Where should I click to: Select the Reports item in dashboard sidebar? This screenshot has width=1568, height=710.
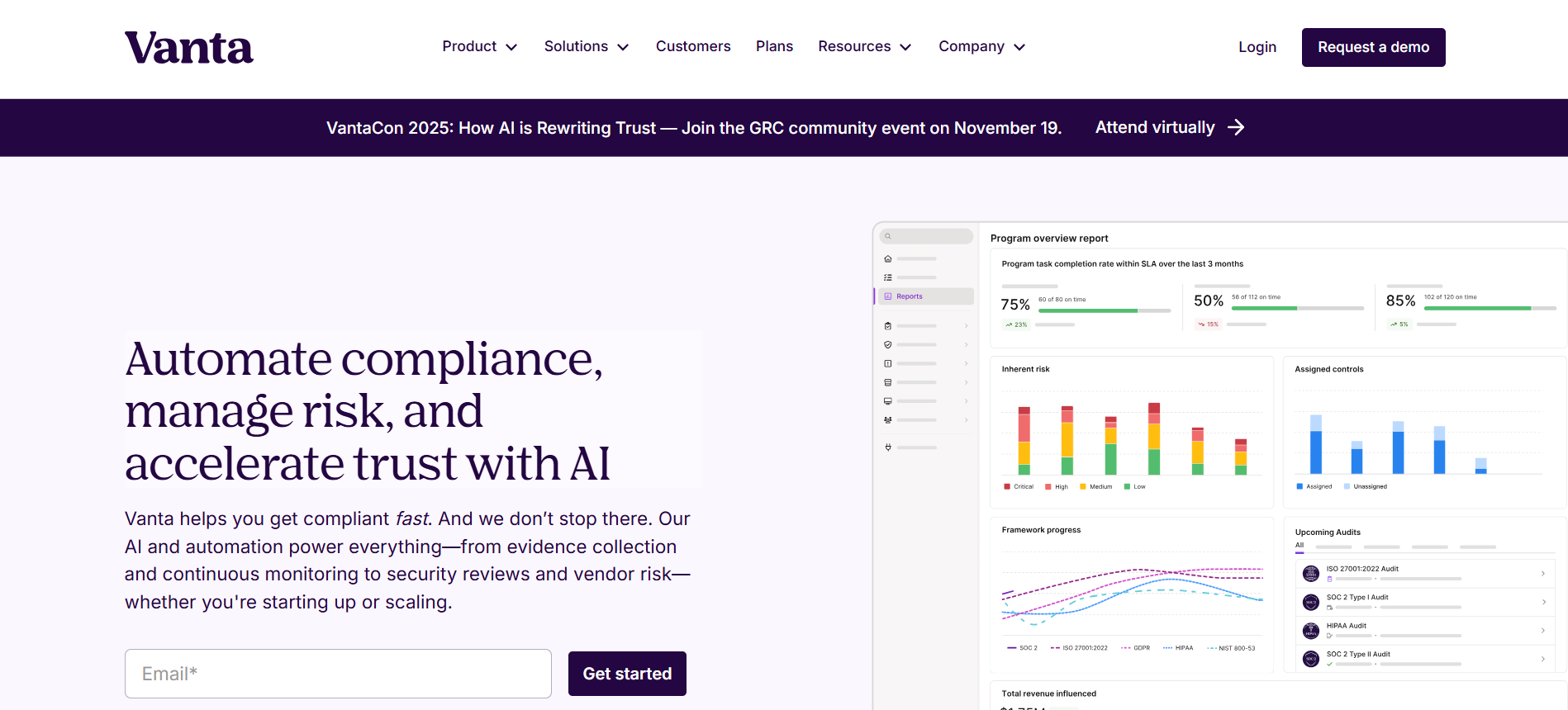pos(924,296)
